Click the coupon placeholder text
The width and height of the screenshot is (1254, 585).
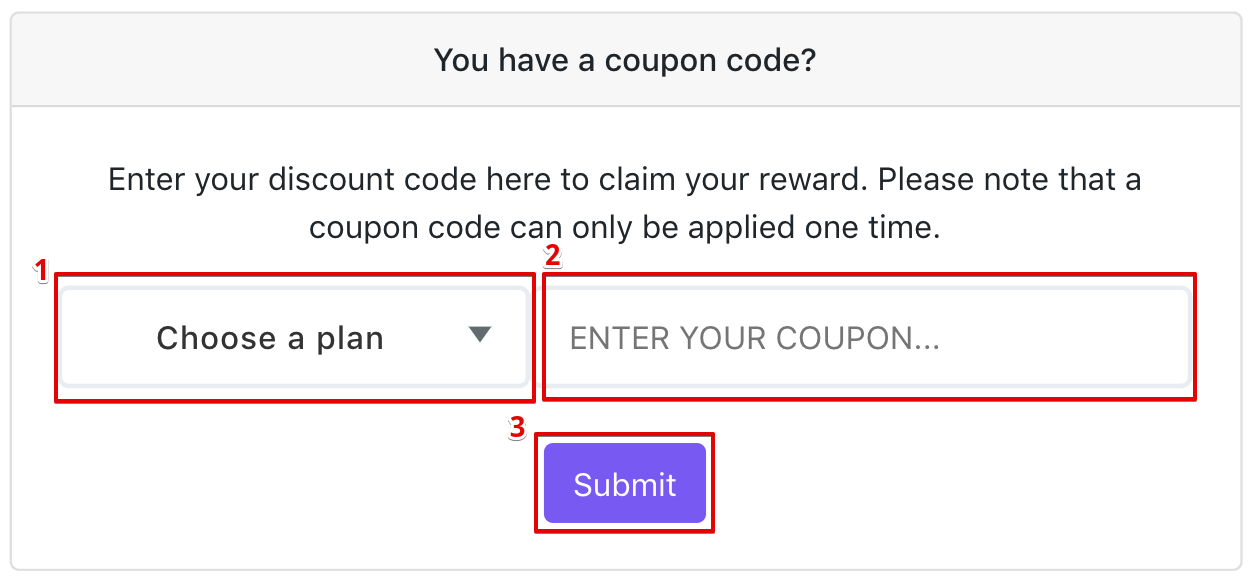tap(755, 338)
